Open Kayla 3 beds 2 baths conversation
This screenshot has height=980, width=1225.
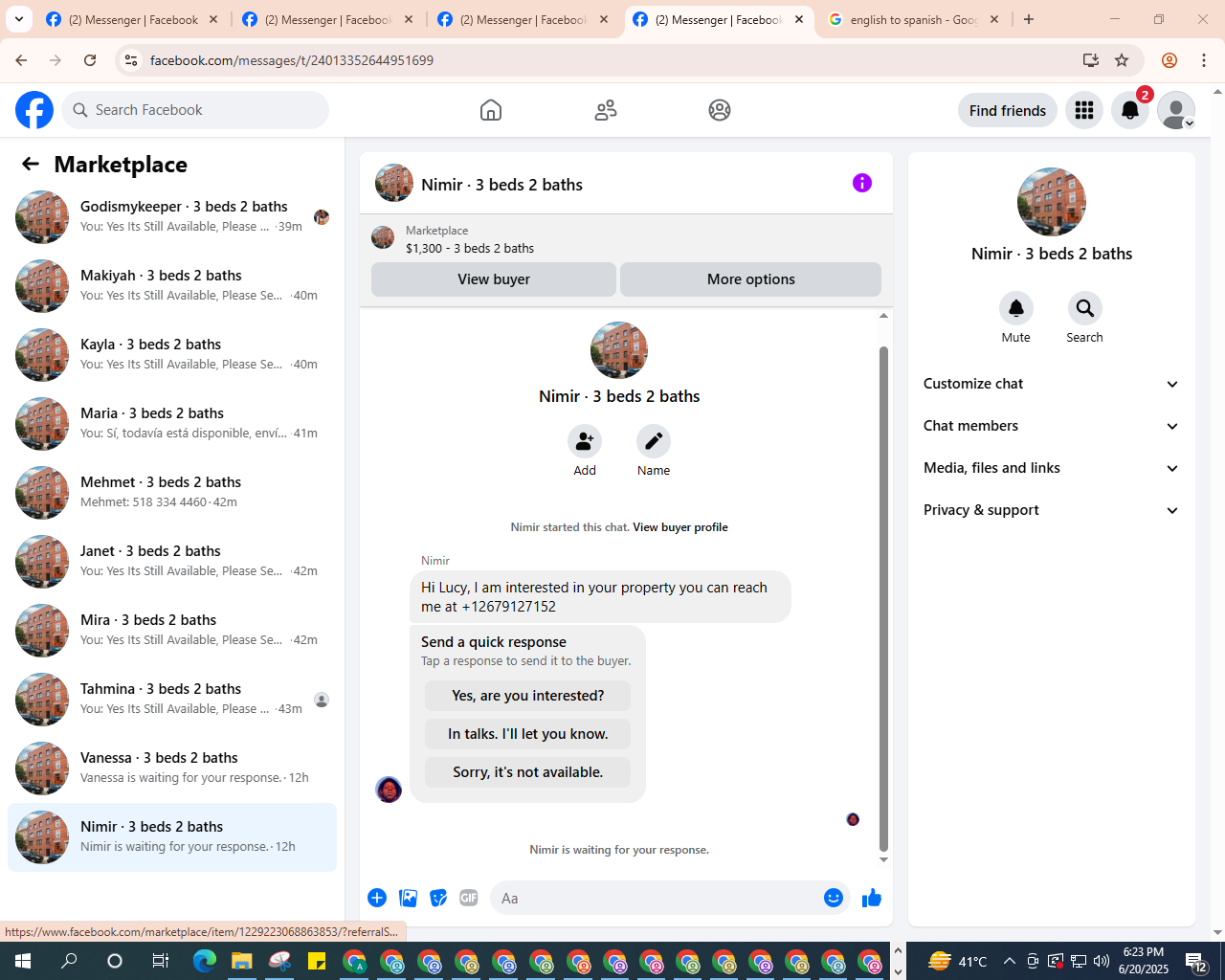pyautogui.click(x=172, y=355)
